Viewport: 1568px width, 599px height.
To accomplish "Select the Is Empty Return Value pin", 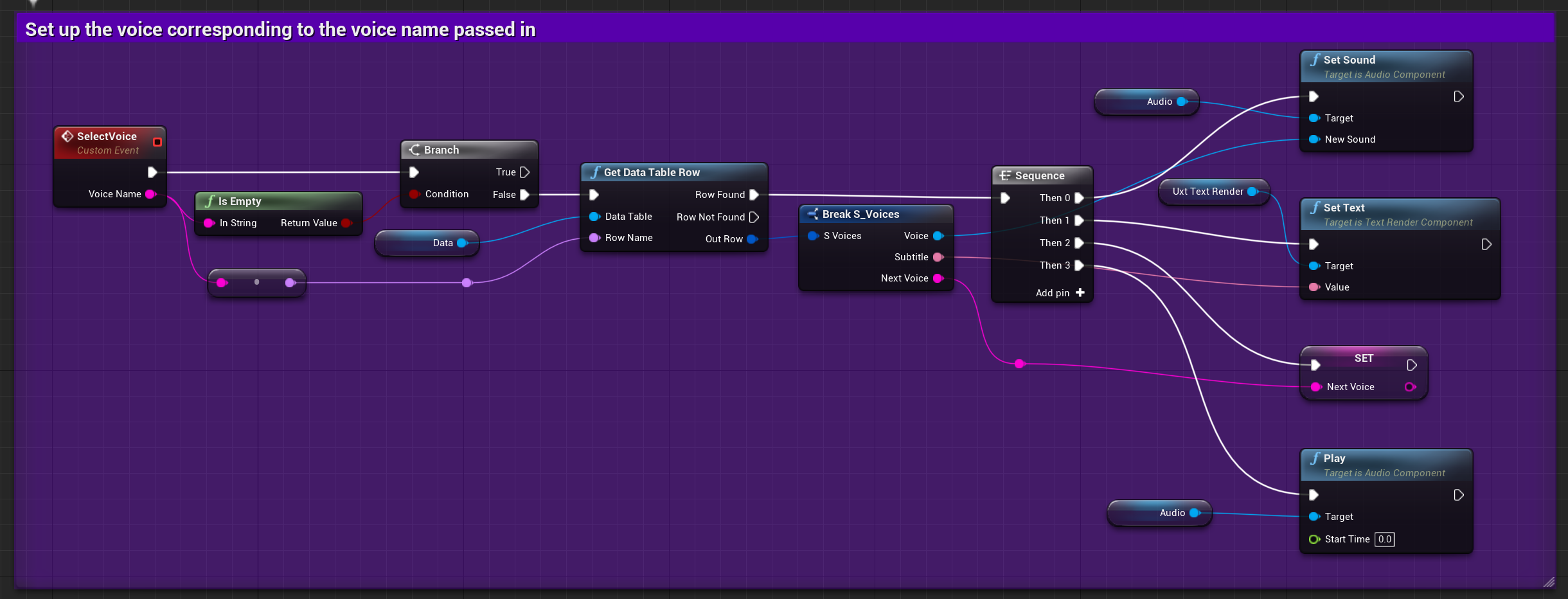I will [x=347, y=223].
